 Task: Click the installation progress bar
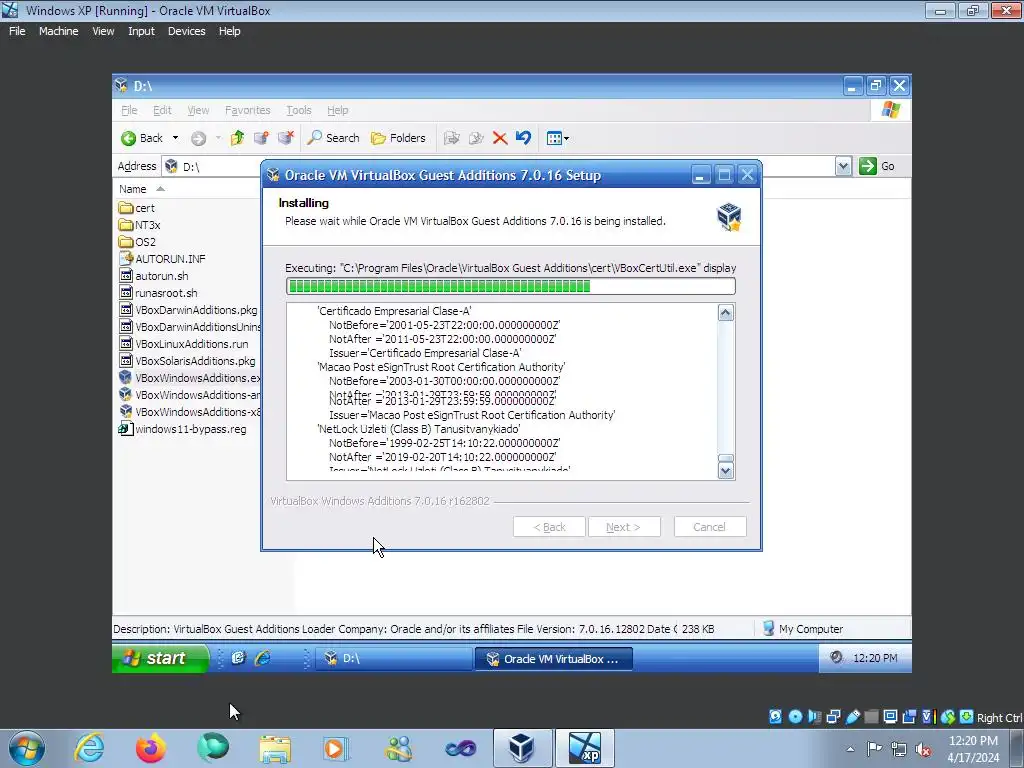(511, 286)
